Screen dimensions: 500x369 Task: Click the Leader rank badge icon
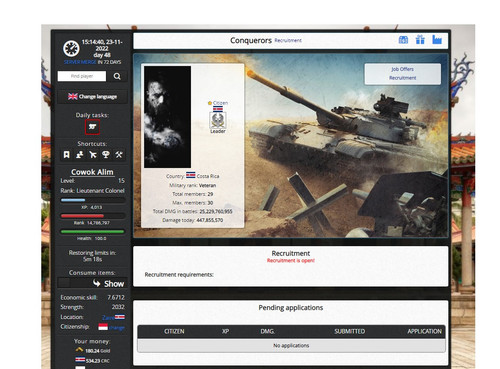point(218,120)
